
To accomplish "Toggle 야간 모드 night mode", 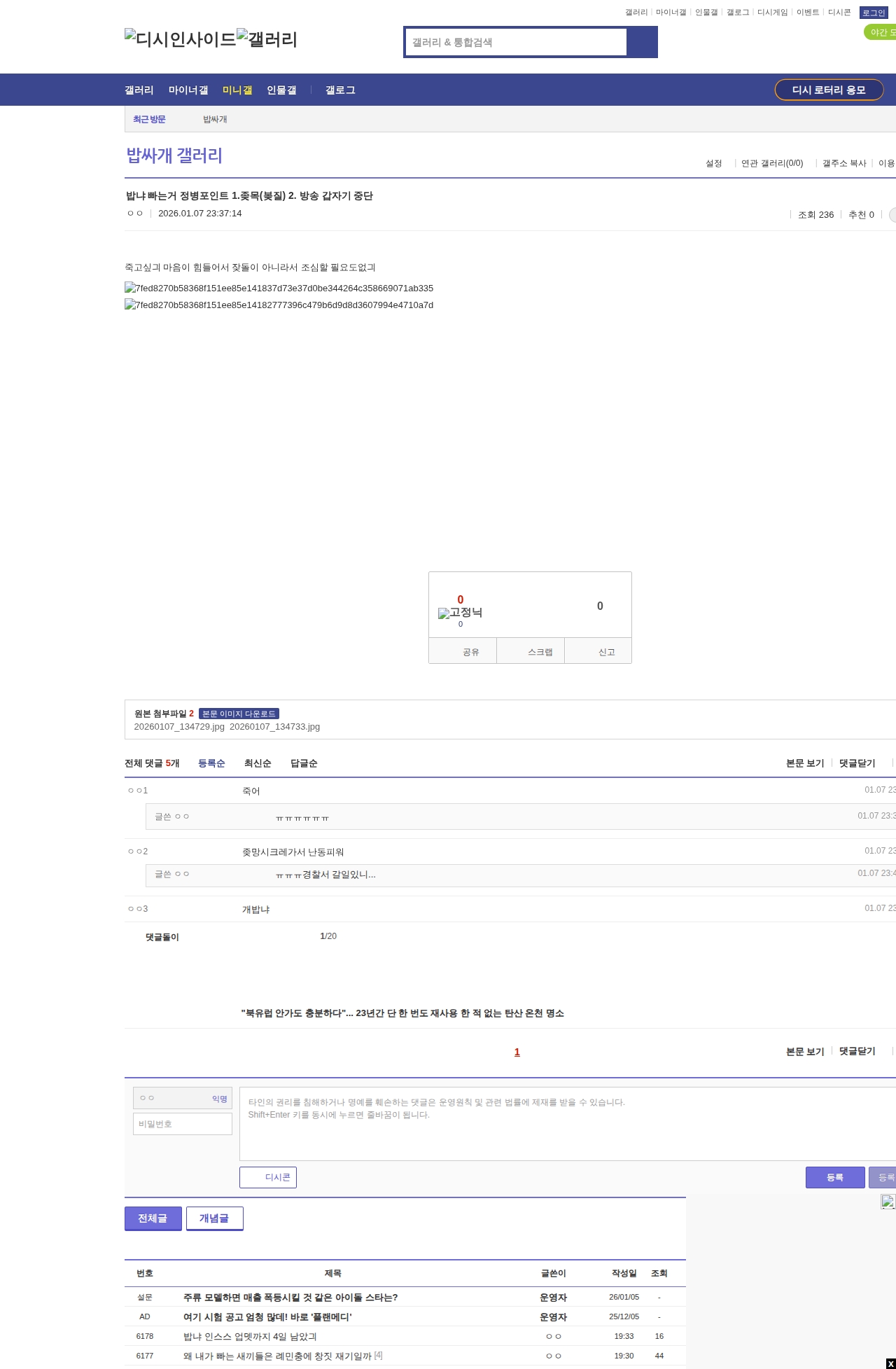I will coord(881,32).
